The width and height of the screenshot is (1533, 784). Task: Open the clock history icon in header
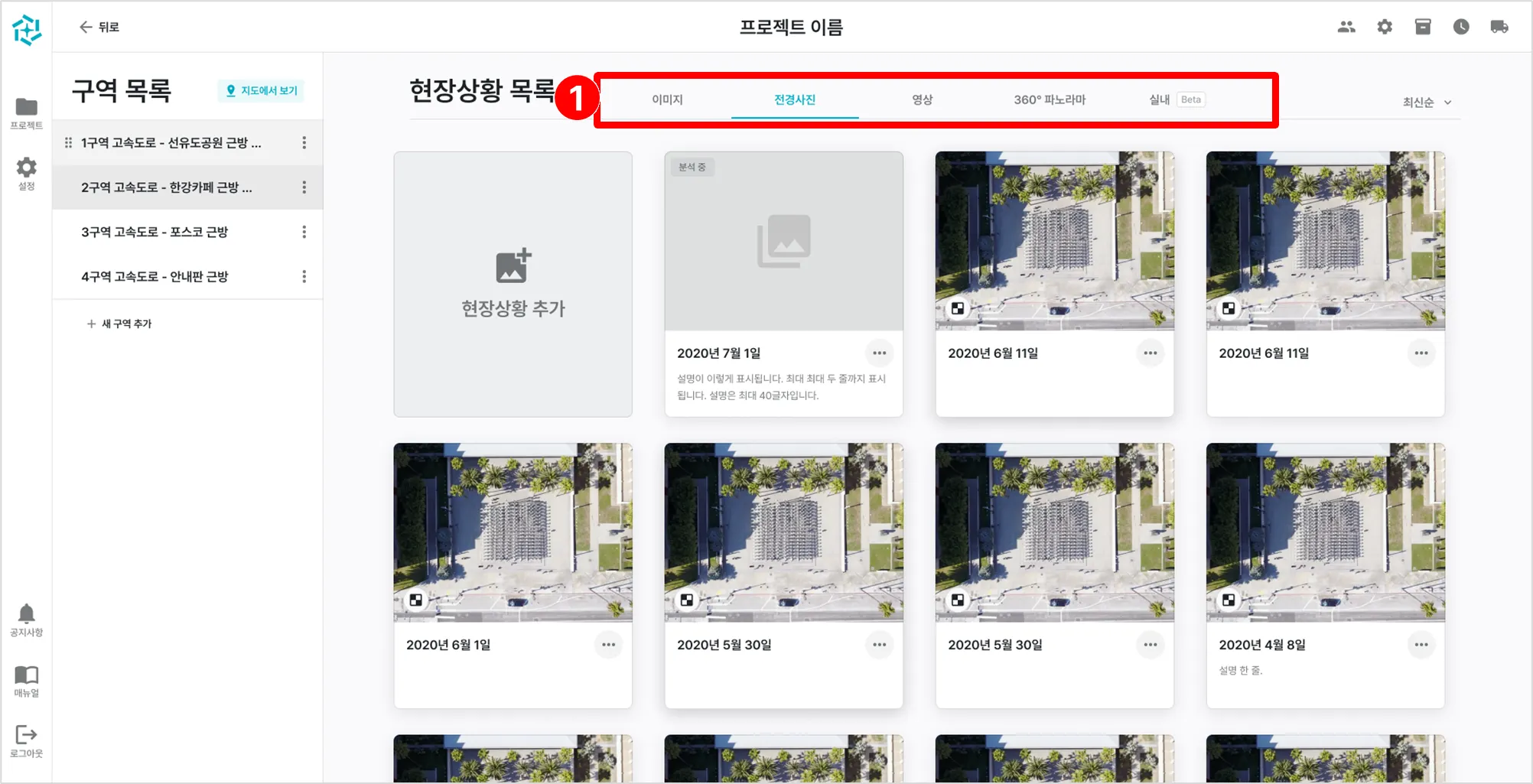click(1461, 27)
